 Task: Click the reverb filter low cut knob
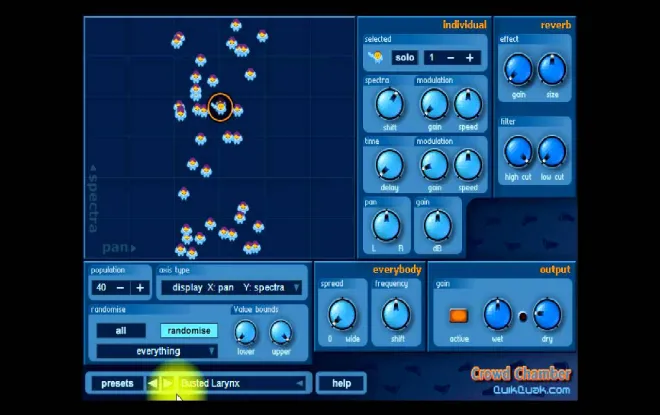552,152
